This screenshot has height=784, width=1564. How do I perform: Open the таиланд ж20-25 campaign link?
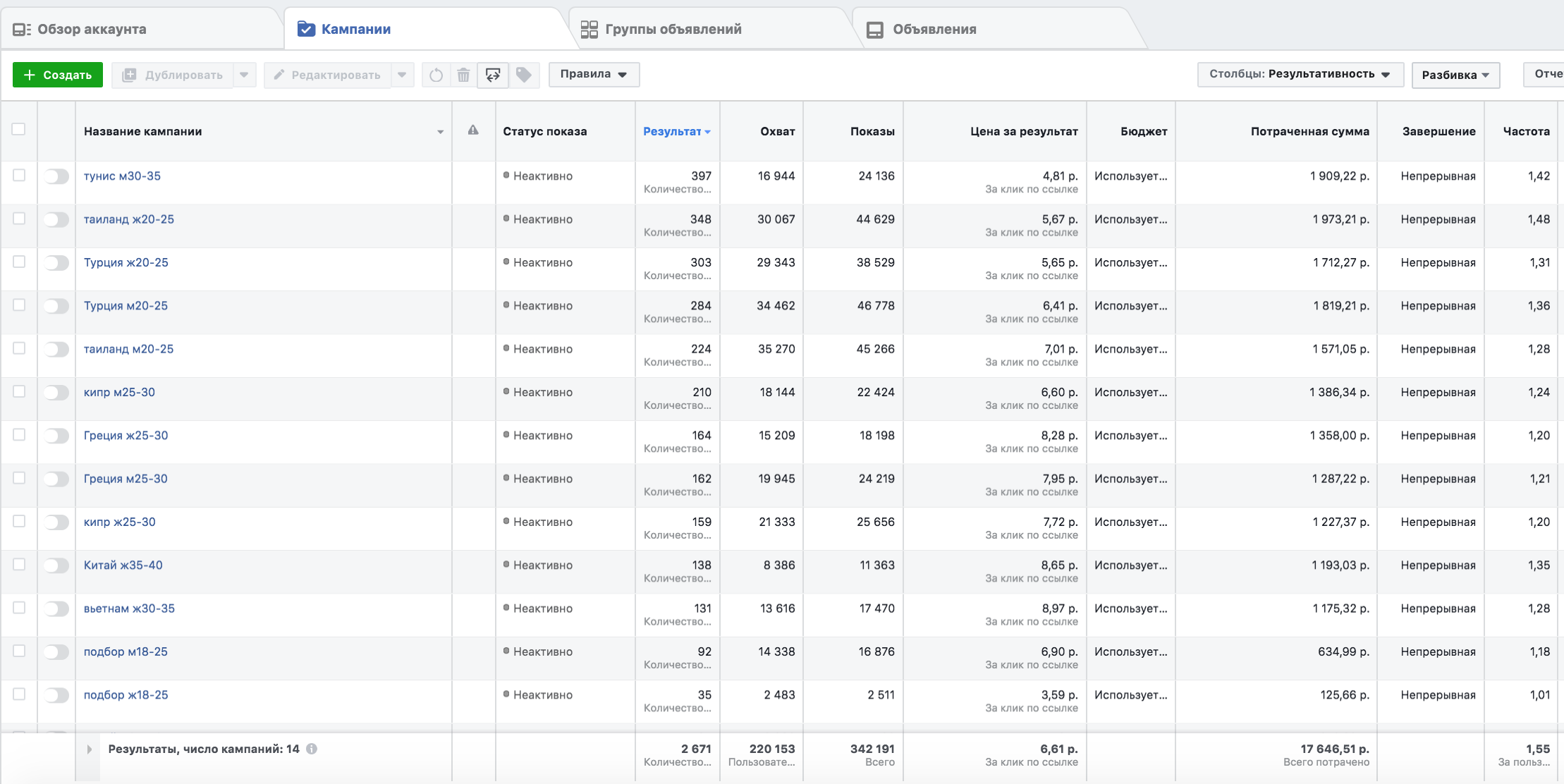point(129,219)
